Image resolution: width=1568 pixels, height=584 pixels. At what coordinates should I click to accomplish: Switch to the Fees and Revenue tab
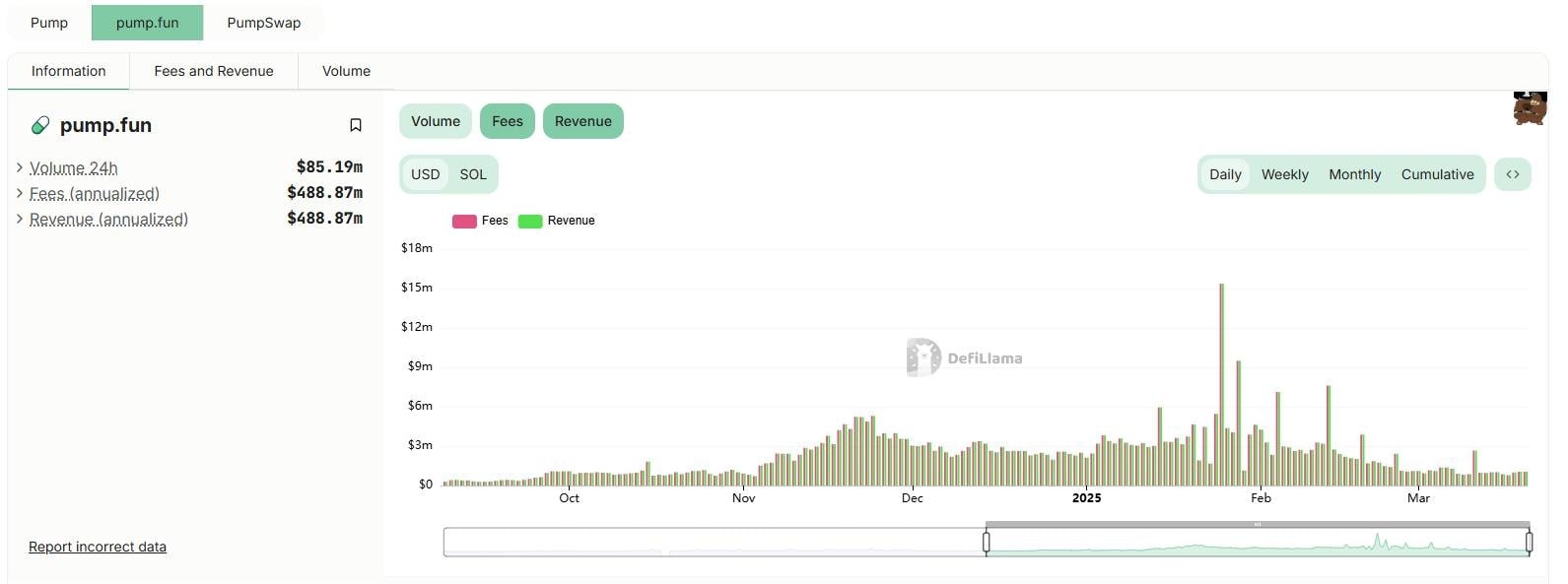tap(214, 71)
